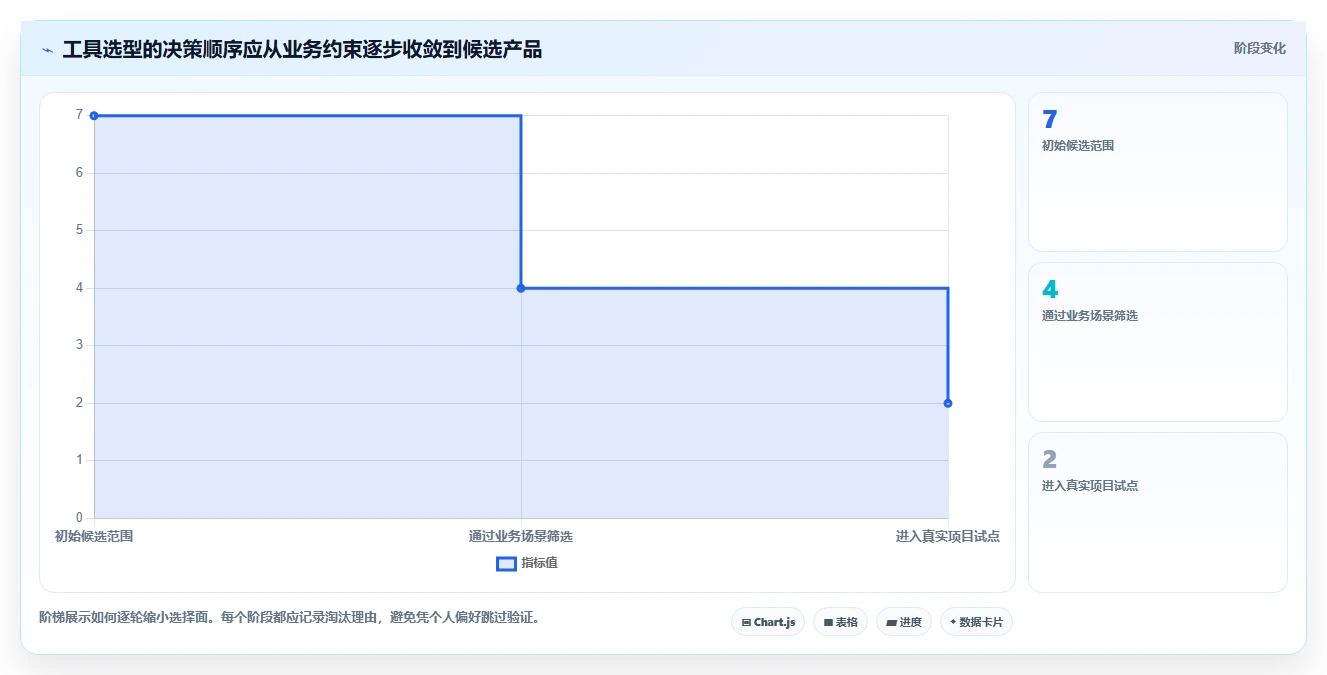Screen dimensions: 1327x675
Task: Click the x-axis label 进入真实项目试点
Action: click(948, 536)
